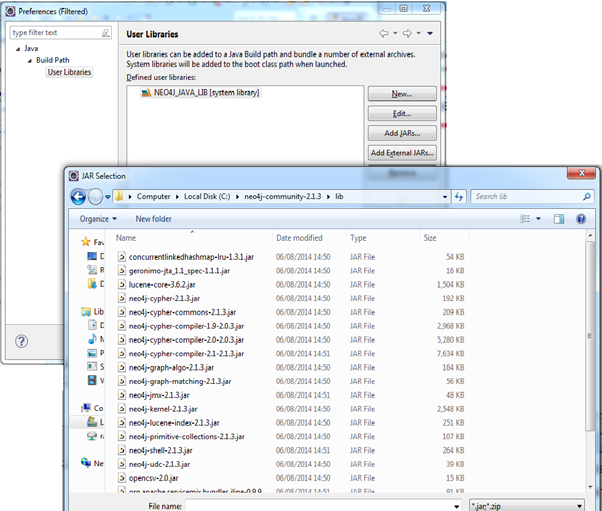Click Favorites star icon in navigation pane
Image resolution: width=602 pixels, height=511 pixels.
coord(85,242)
